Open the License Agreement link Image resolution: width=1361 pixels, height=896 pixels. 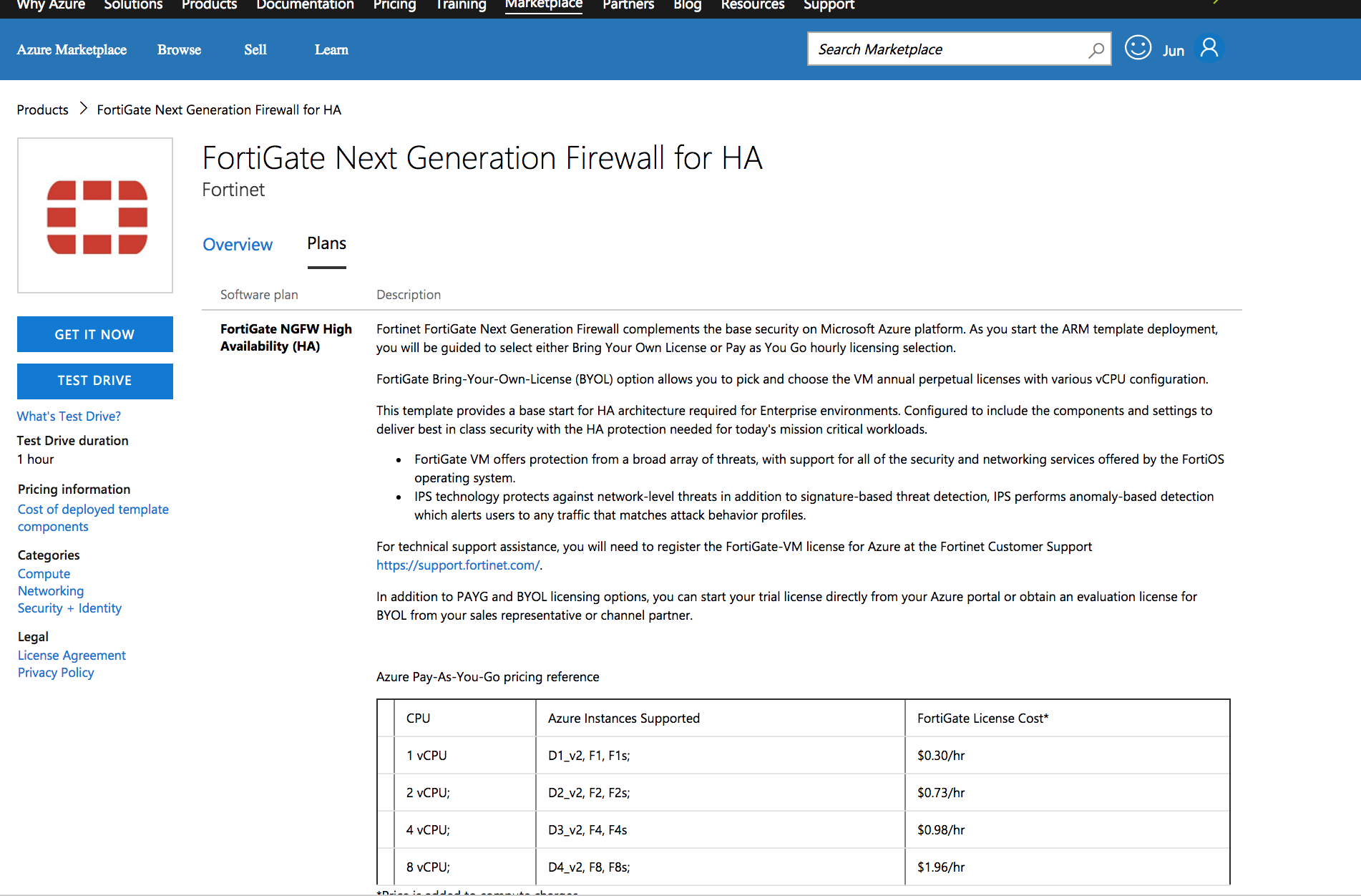point(72,656)
